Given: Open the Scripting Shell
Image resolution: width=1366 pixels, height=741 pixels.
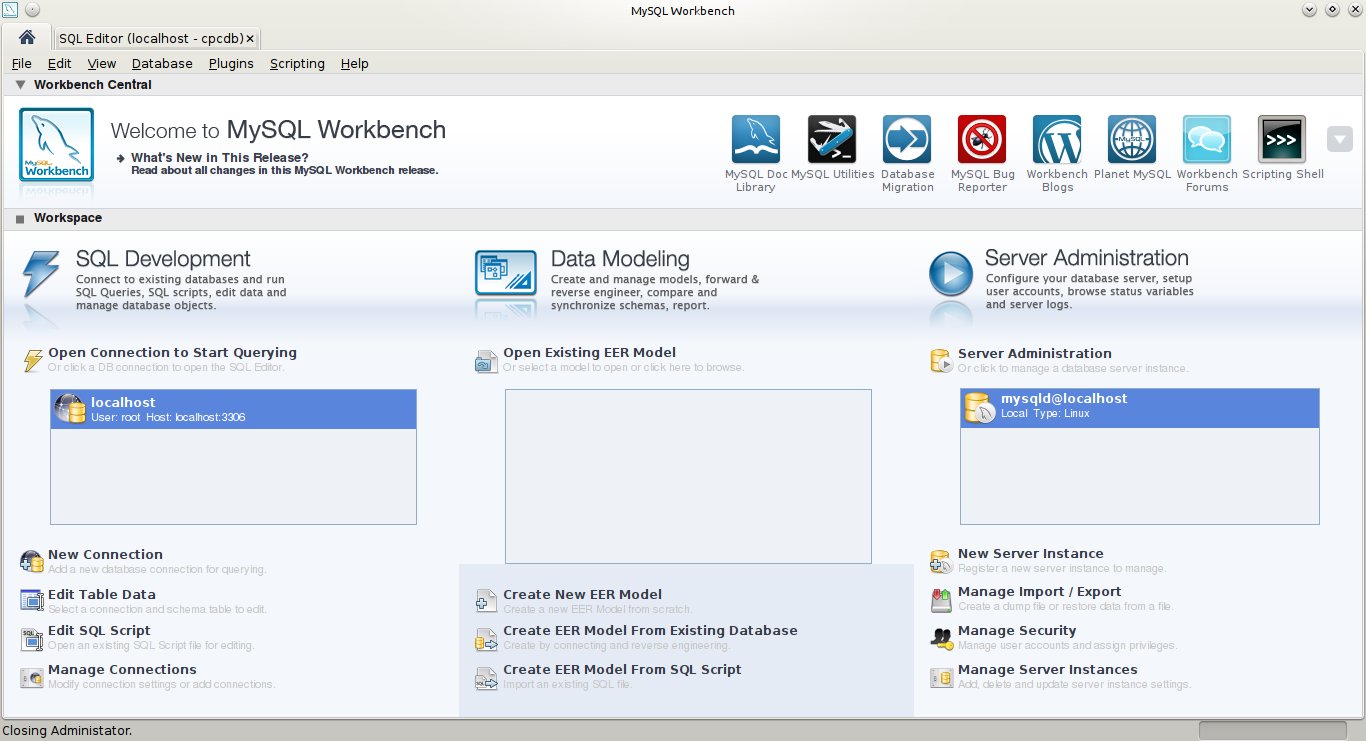Looking at the screenshot, I should (x=1282, y=139).
